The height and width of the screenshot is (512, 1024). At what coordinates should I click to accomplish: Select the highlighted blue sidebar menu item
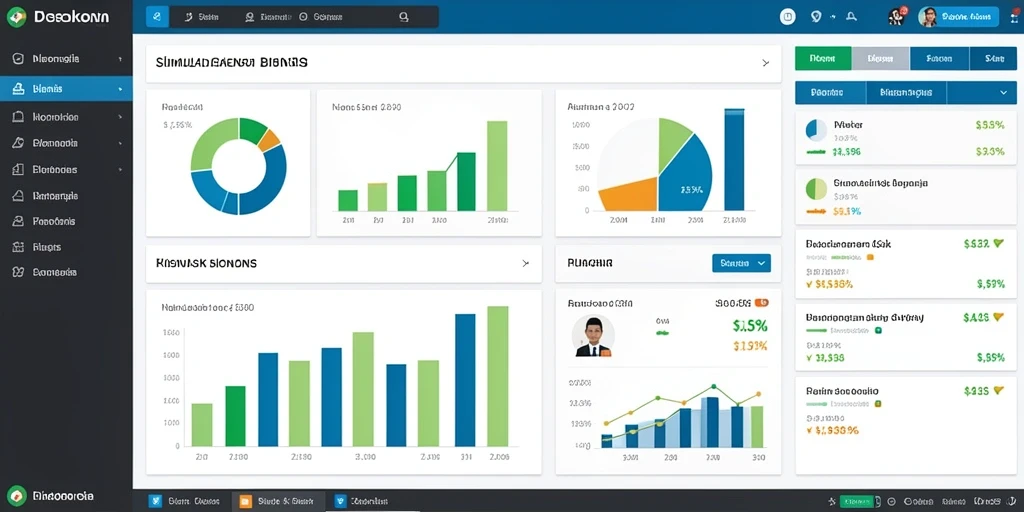point(66,88)
